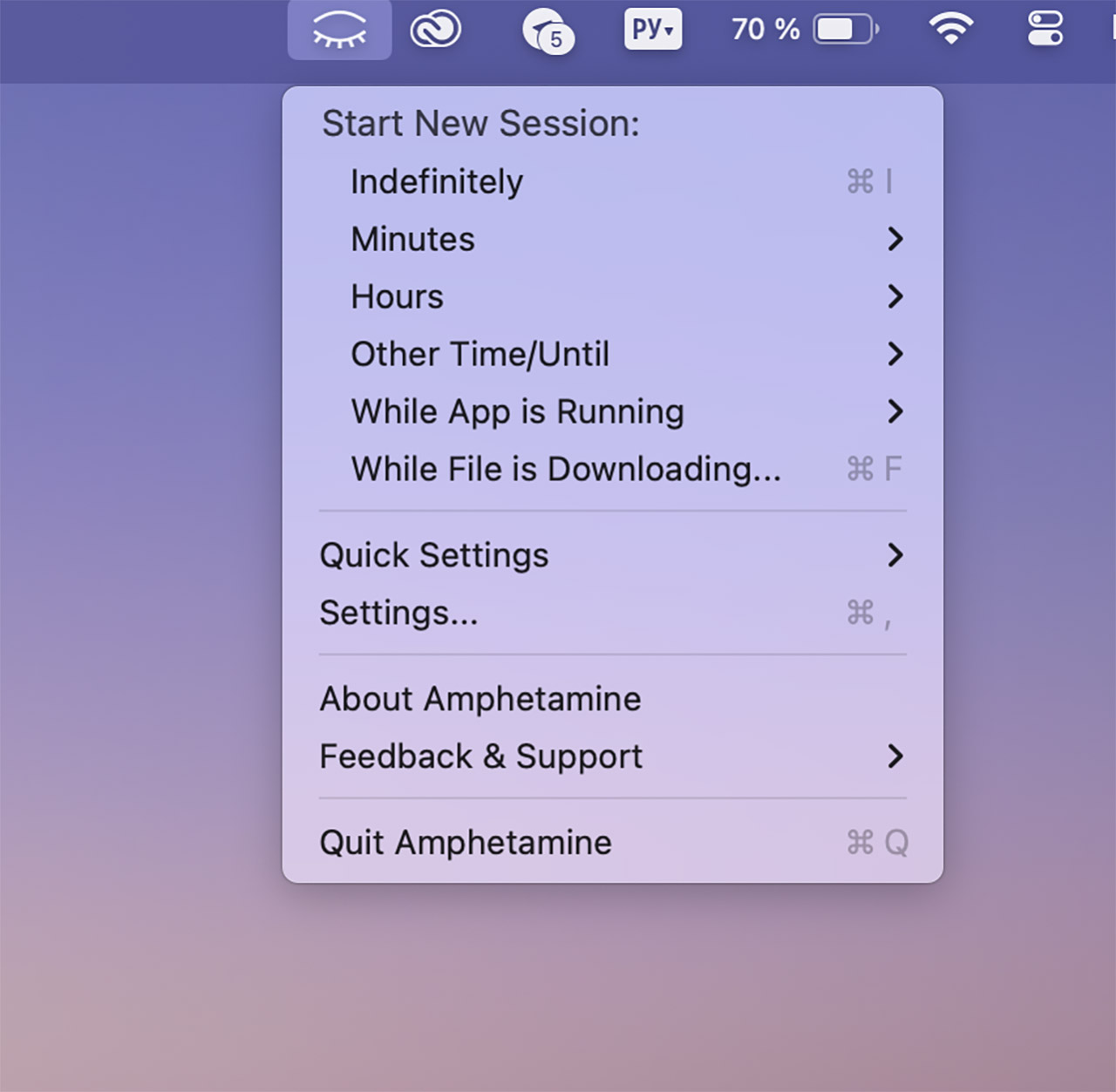Image resolution: width=1116 pixels, height=1092 pixels.
Task: Open the menu bar icon with badge 5
Action: pos(548,31)
